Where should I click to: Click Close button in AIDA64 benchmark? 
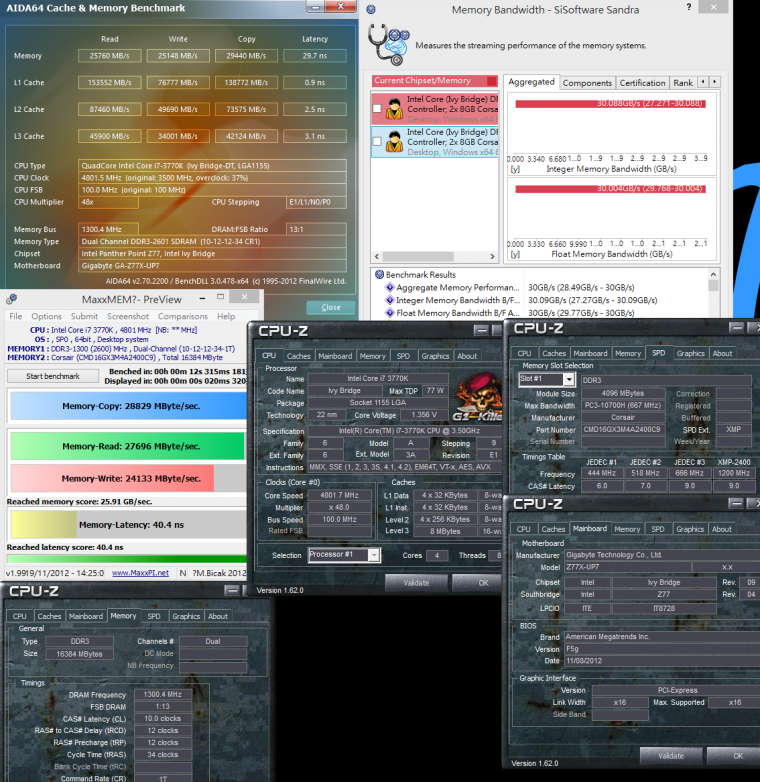(x=331, y=307)
